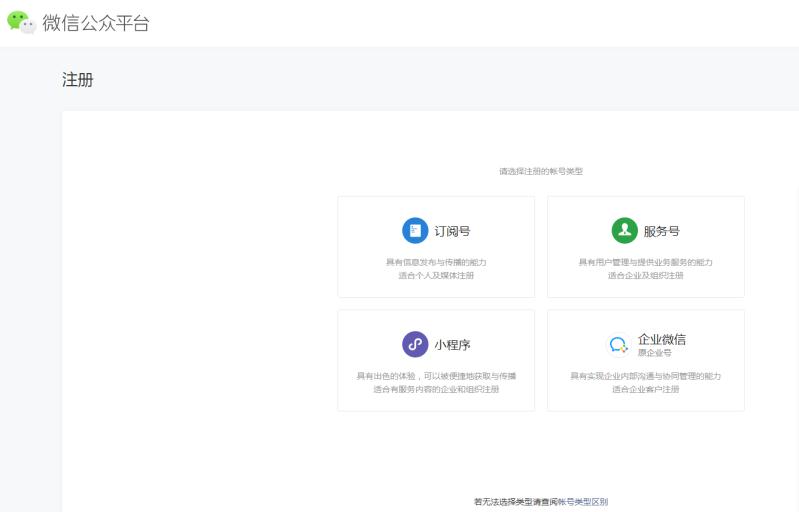Viewport: 799px width, 512px height.
Task: Select the 订阅号 account type title
Action: (452, 231)
